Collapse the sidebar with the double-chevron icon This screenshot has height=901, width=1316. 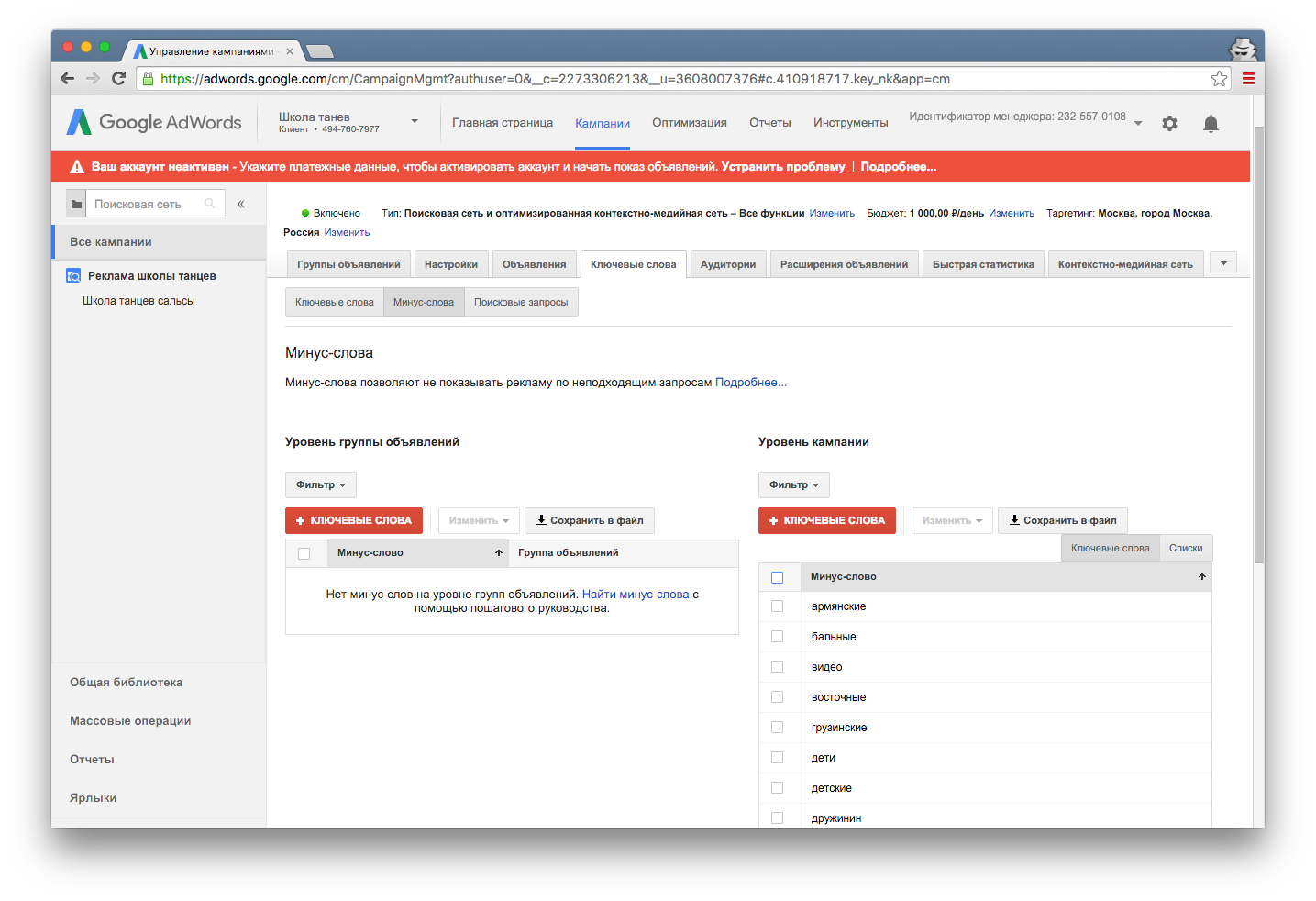click(x=241, y=205)
